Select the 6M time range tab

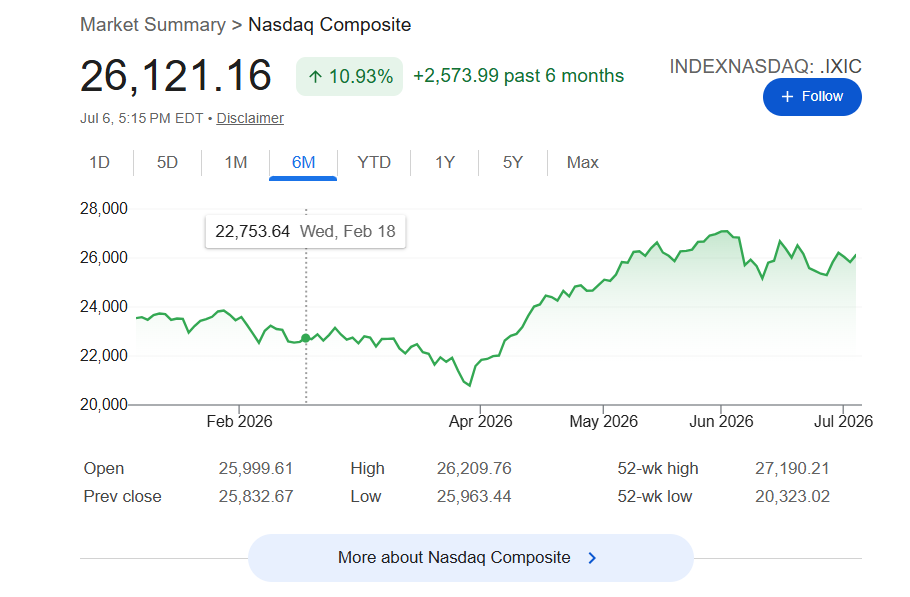(x=303, y=162)
